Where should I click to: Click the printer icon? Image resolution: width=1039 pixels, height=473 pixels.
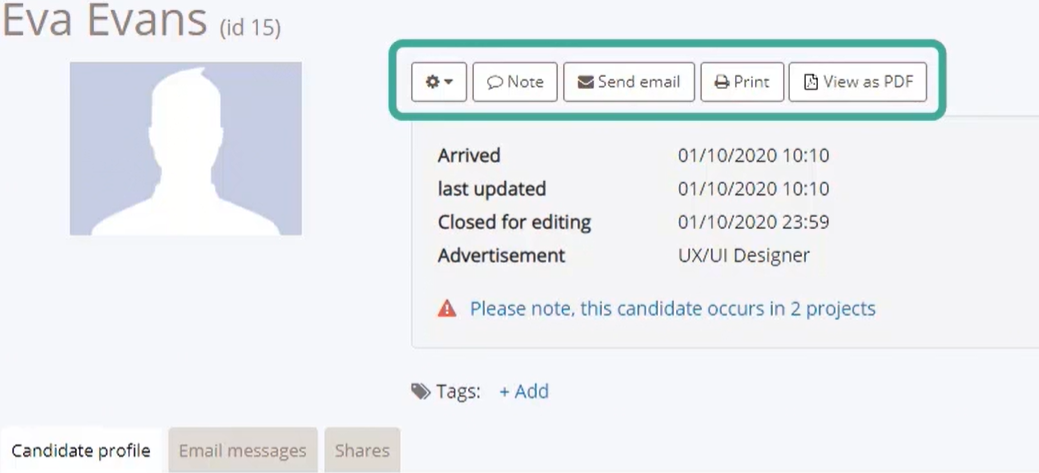722,82
